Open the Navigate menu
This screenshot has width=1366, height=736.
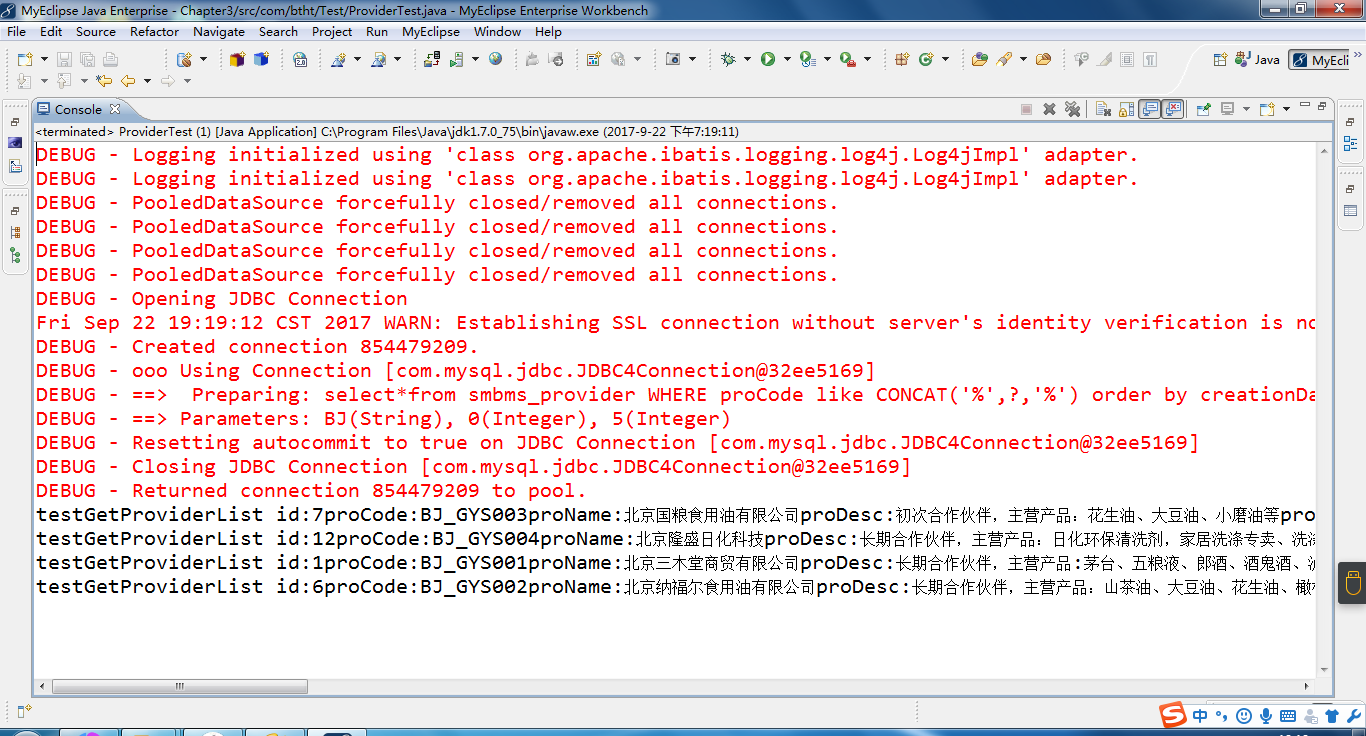pos(219,31)
